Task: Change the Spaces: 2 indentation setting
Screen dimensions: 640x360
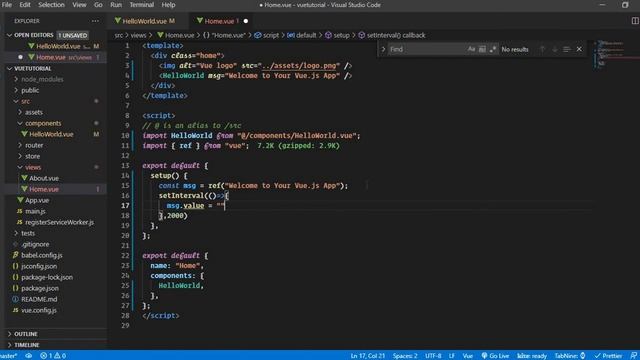Action: point(405,356)
